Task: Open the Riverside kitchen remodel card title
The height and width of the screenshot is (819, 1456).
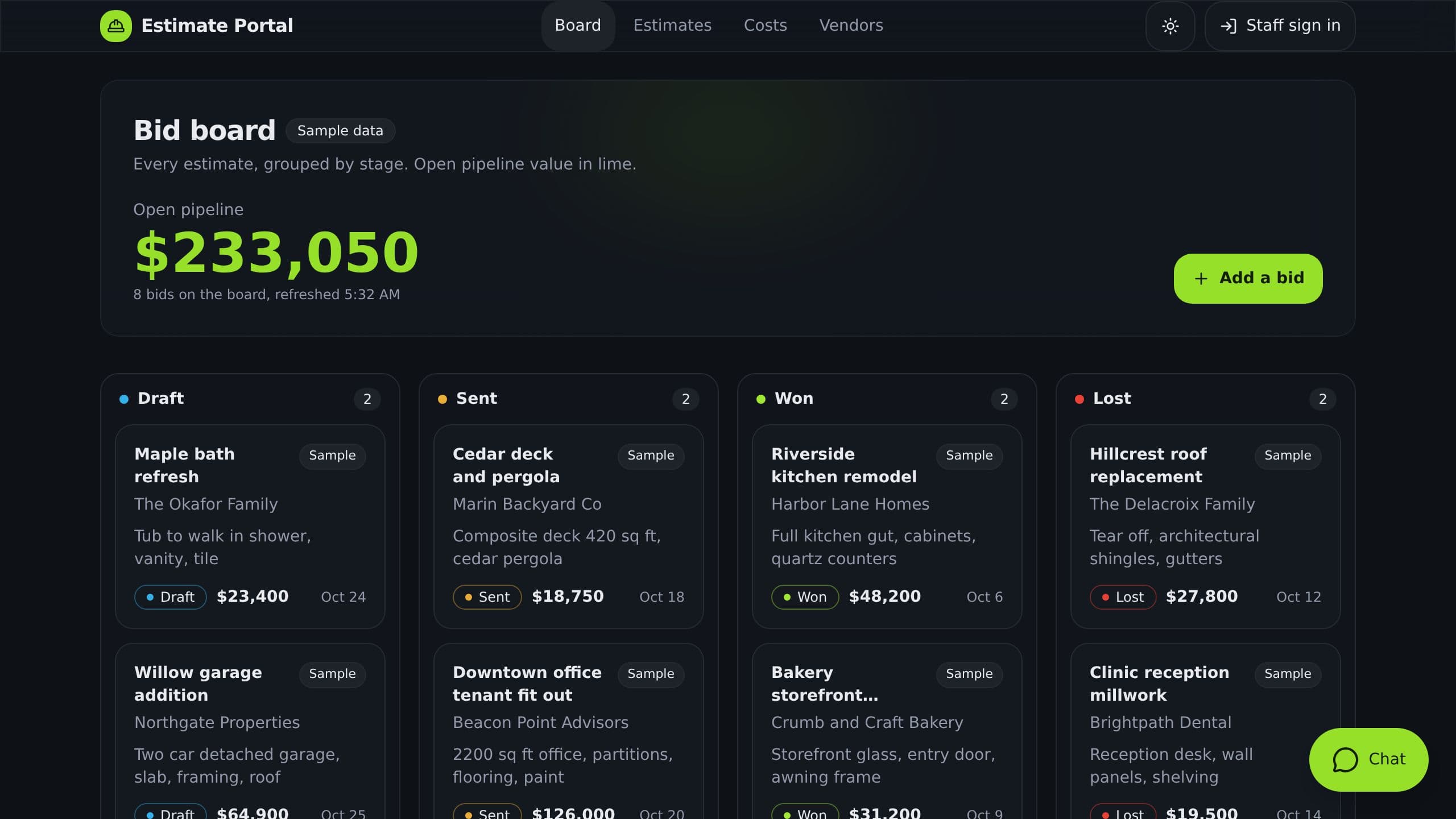Action: tap(844, 465)
